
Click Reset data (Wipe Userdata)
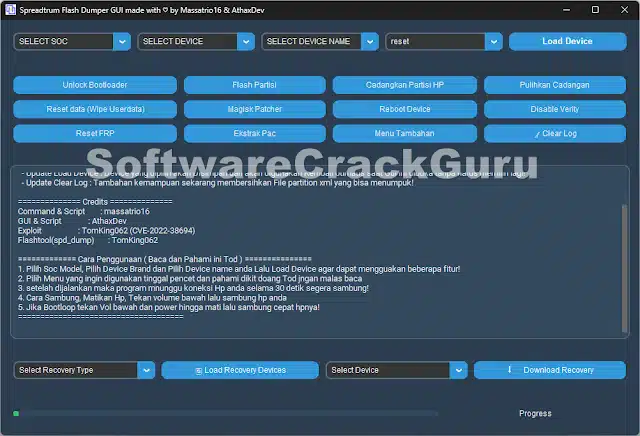95,109
